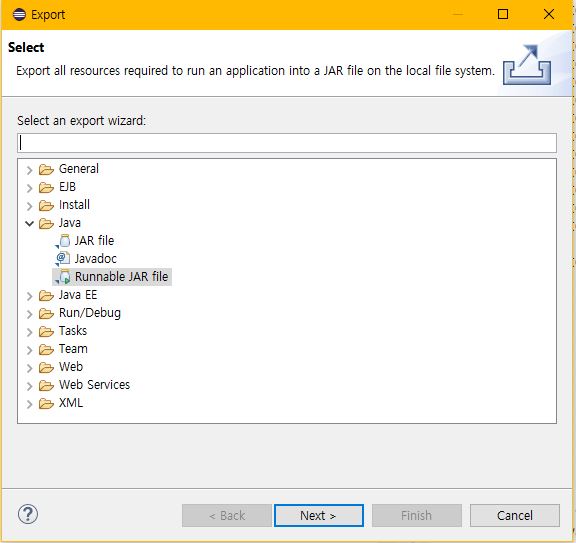Expand the Tasks category
Viewport: 576px width, 543px height.
pyautogui.click(x=29, y=332)
